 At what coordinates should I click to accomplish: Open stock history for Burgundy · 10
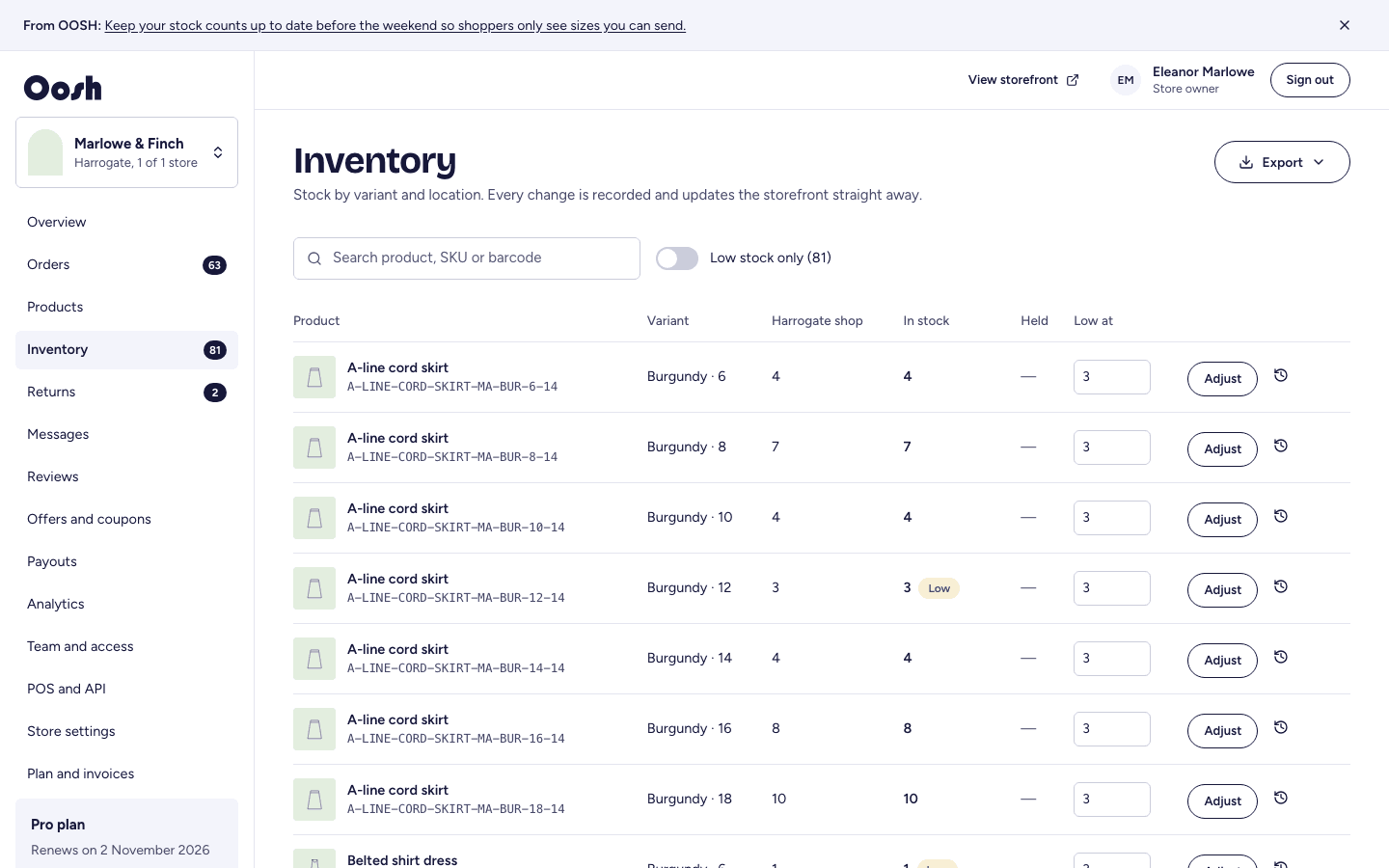tap(1281, 516)
